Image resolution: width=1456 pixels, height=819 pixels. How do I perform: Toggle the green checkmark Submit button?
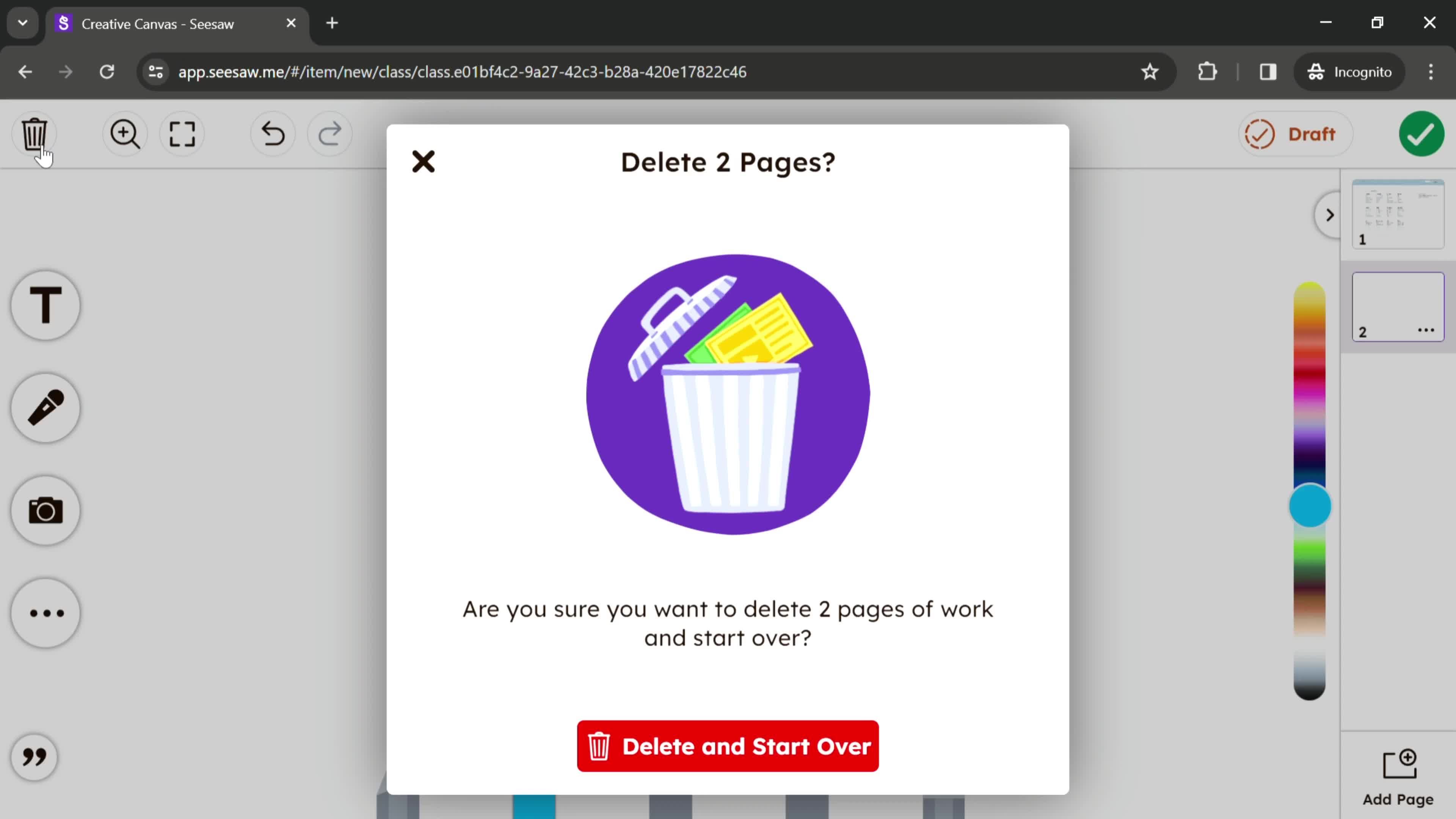coord(1422,134)
